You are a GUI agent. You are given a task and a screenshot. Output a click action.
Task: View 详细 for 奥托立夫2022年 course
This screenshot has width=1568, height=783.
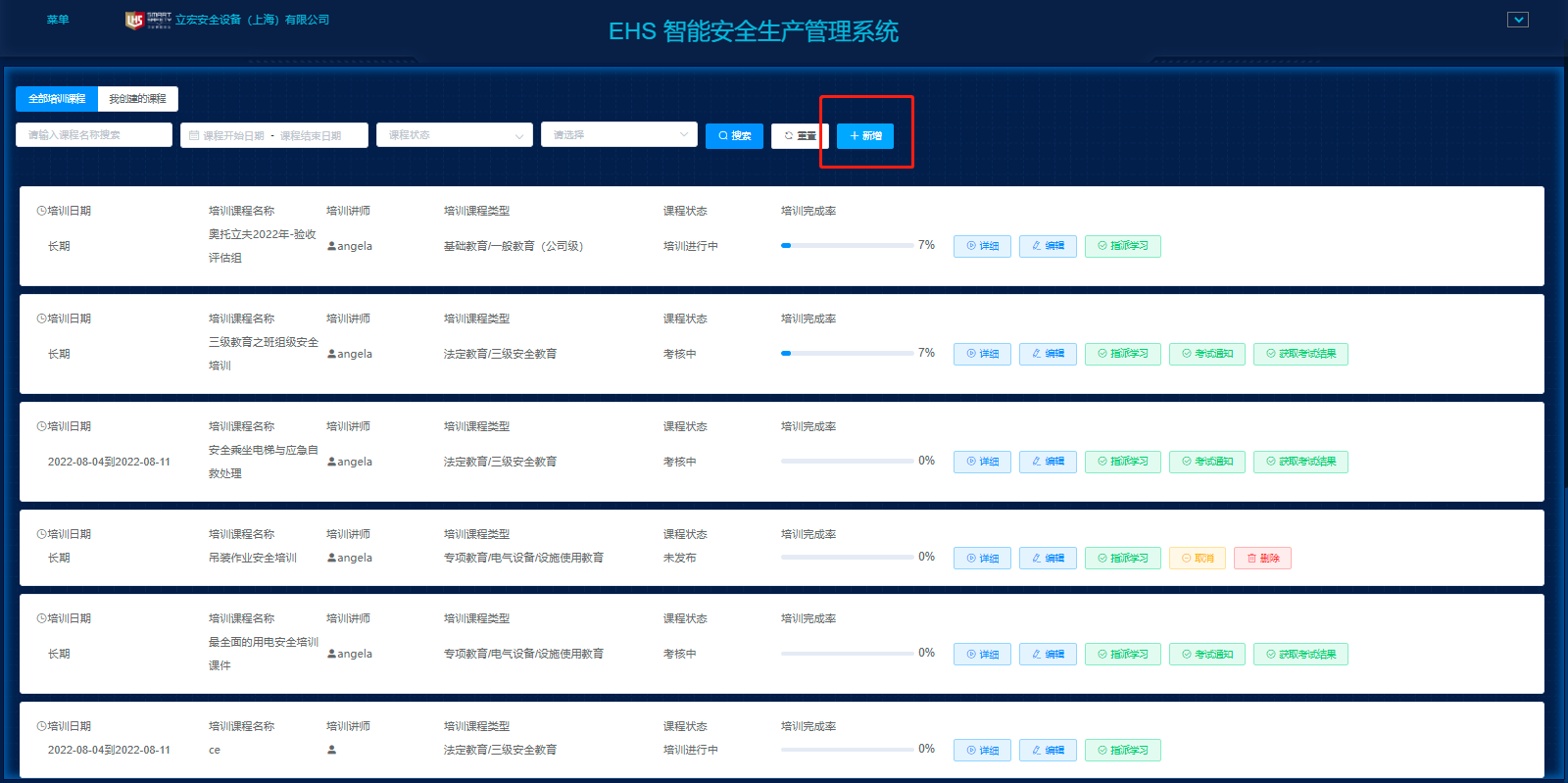[982, 246]
